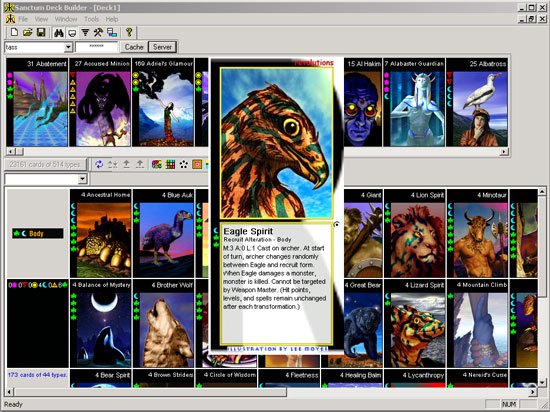550x412 pixels.
Task: Select the Lion Spirit card in deck
Action: pos(415,234)
